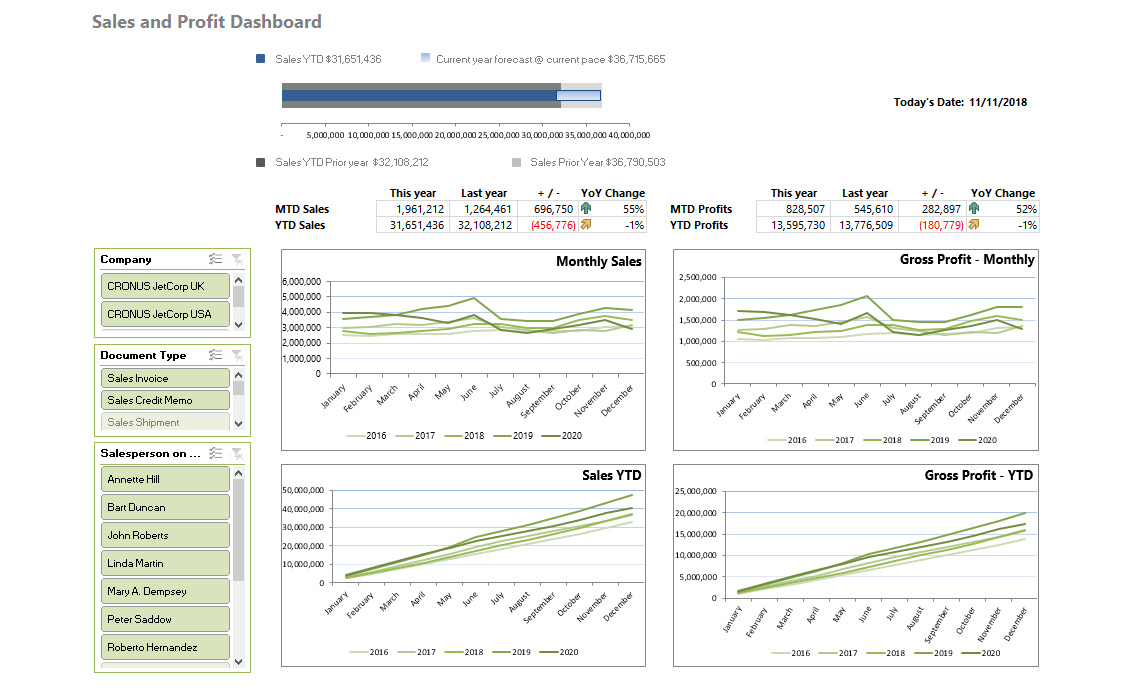Filter by salesperson Peter Saddow
Screen dimensions: 1140x687
pyautogui.click(x=165, y=619)
